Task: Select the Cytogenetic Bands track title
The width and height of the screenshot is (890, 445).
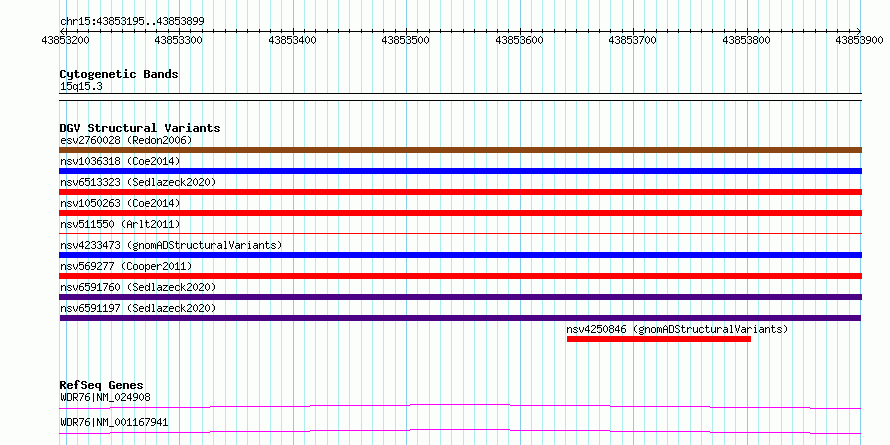Action: coord(119,74)
